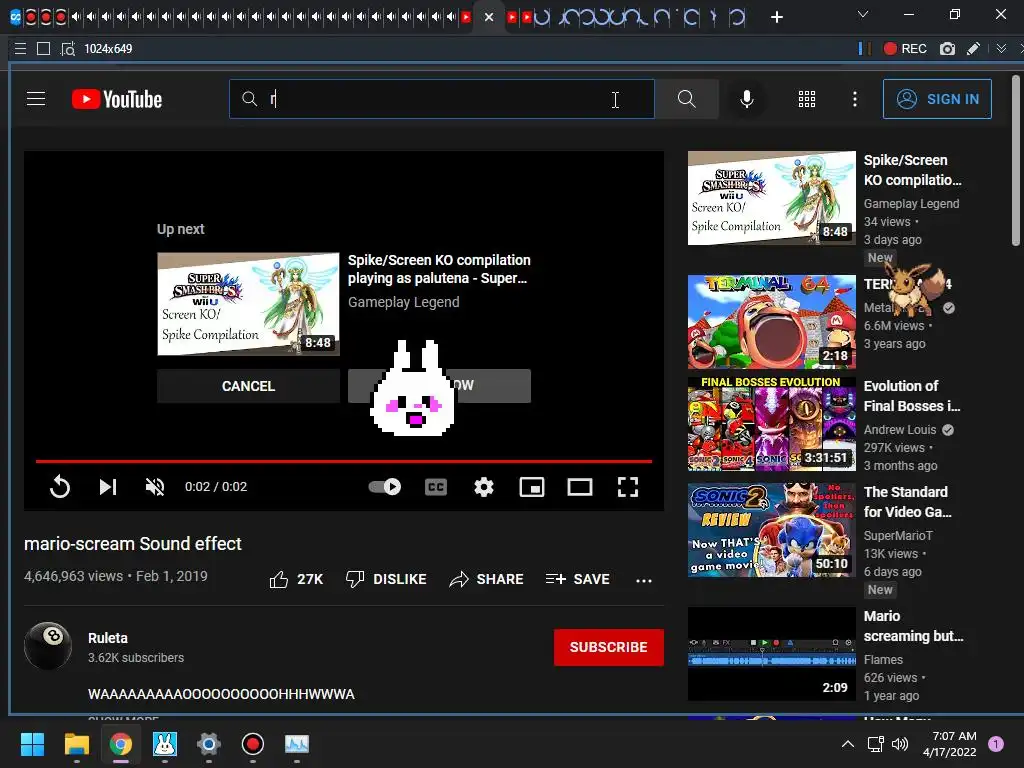Viewport: 1024px width, 768px height.
Task: Click the SIGN IN button
Action: (x=937, y=99)
